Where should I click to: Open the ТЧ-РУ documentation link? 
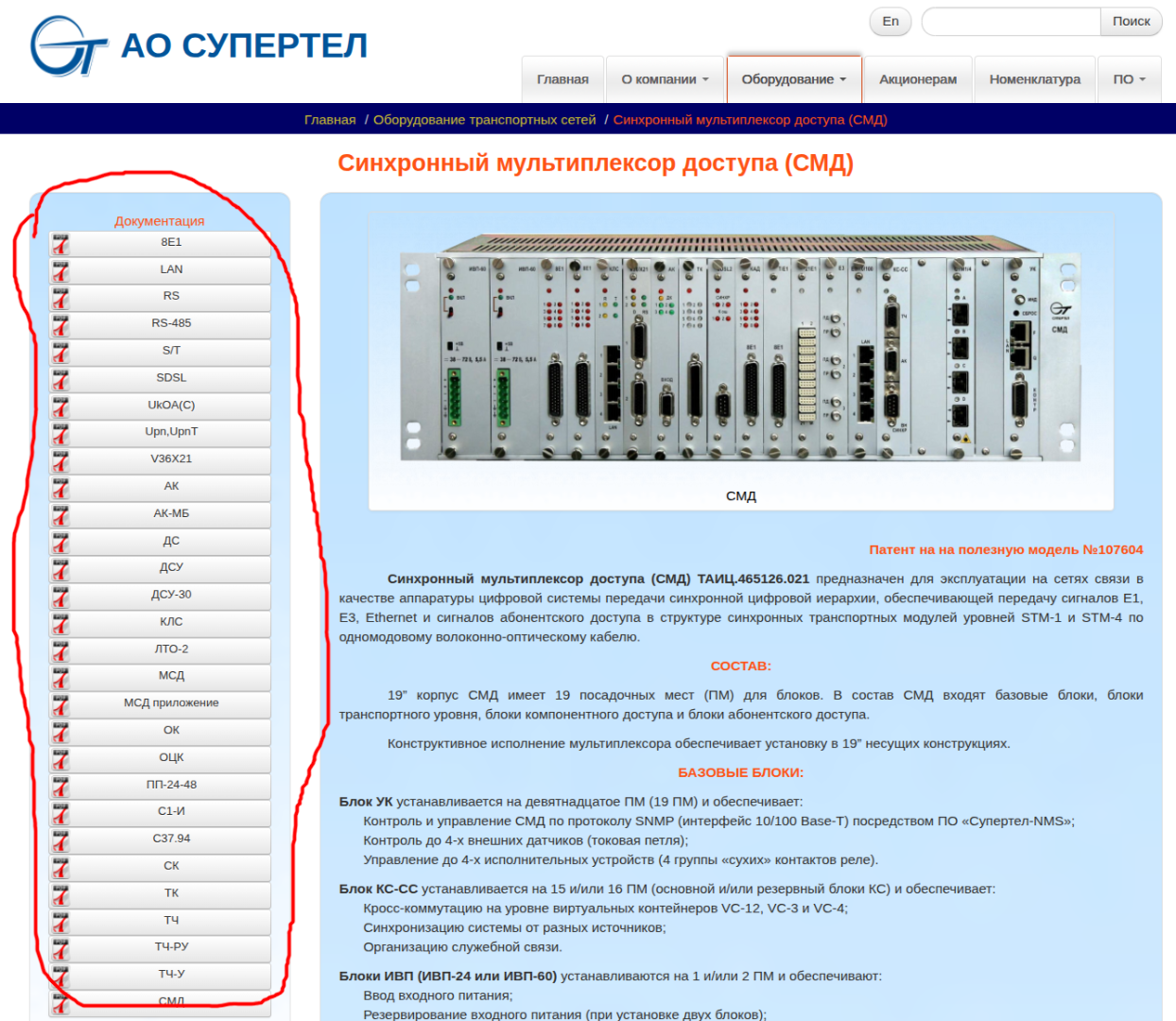pyautogui.click(x=160, y=948)
